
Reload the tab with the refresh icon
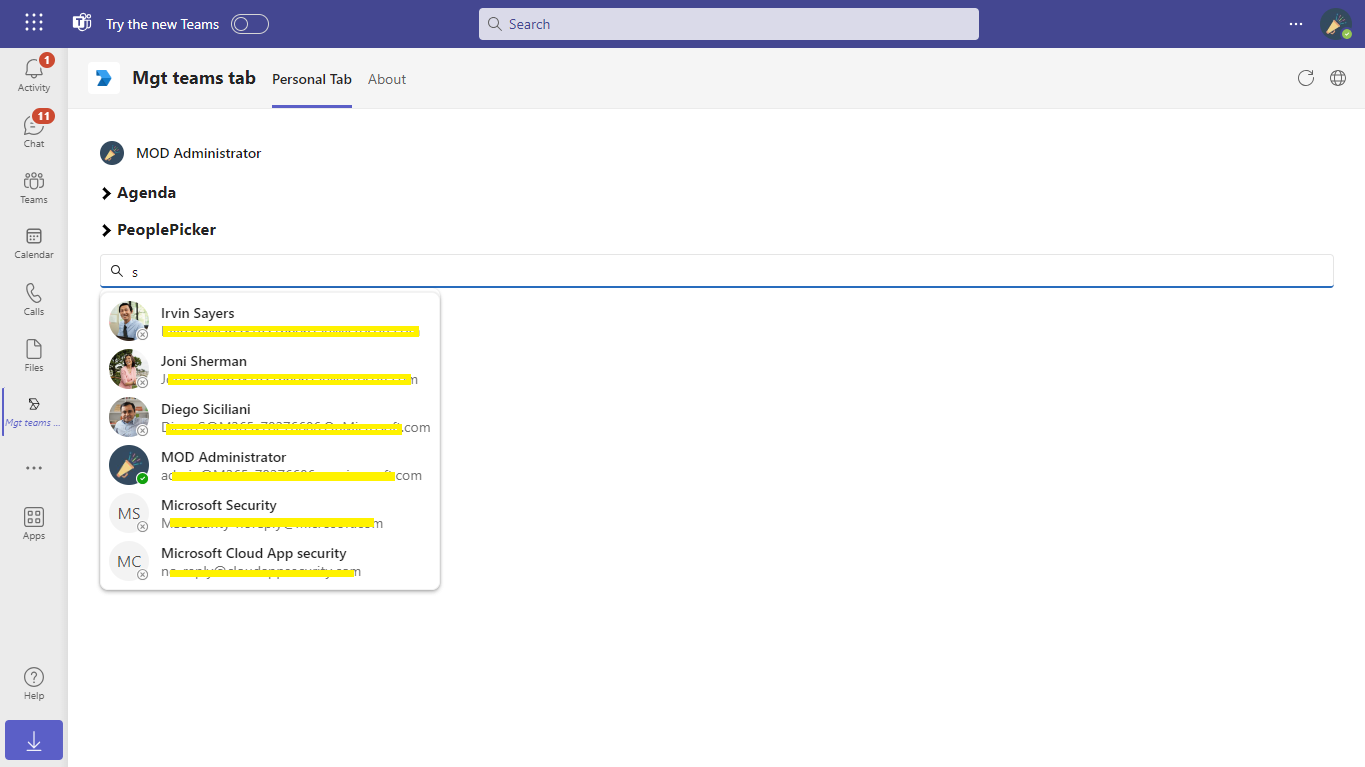click(x=1306, y=78)
